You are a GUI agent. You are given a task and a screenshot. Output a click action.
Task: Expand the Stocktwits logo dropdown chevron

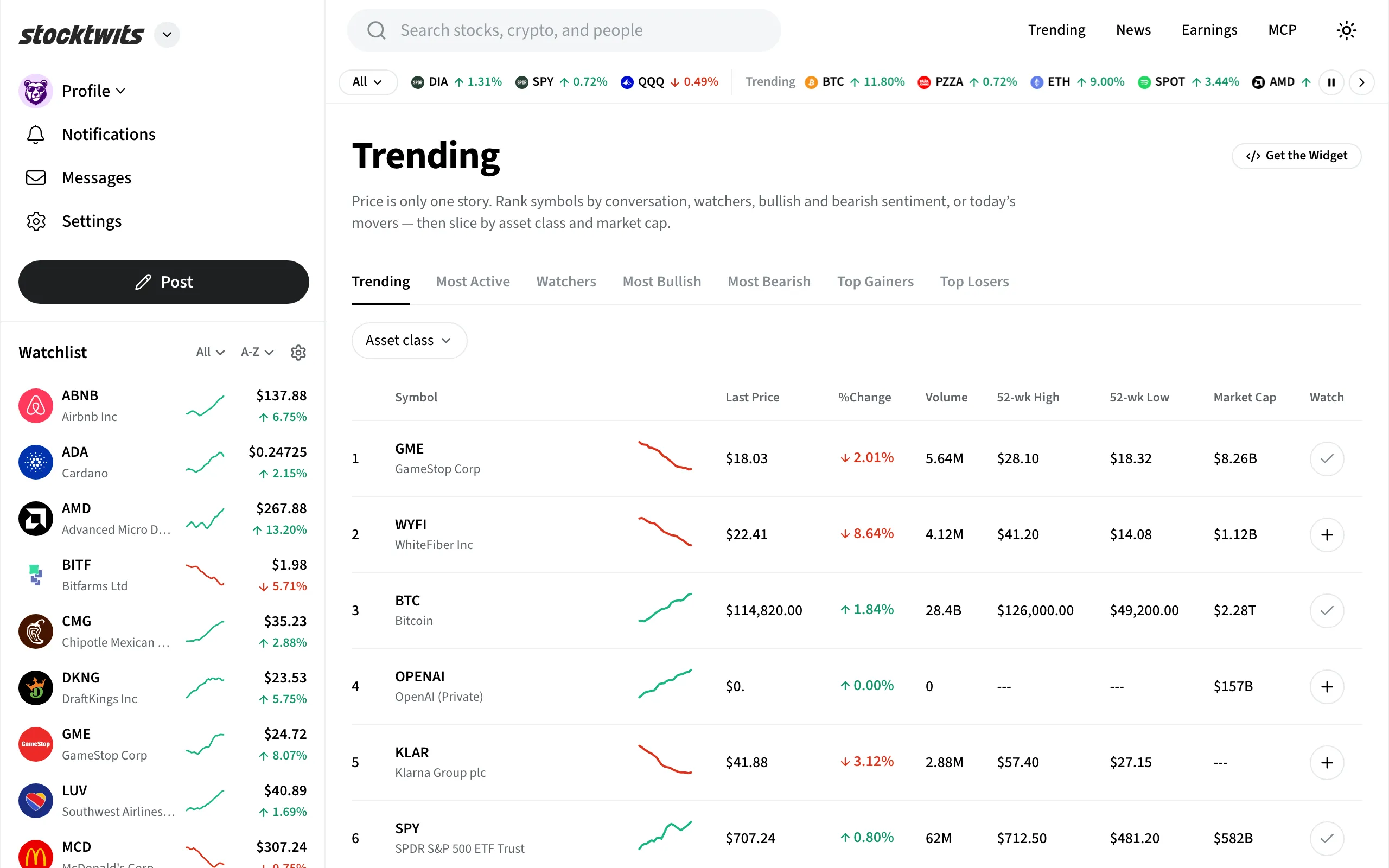pos(167,35)
